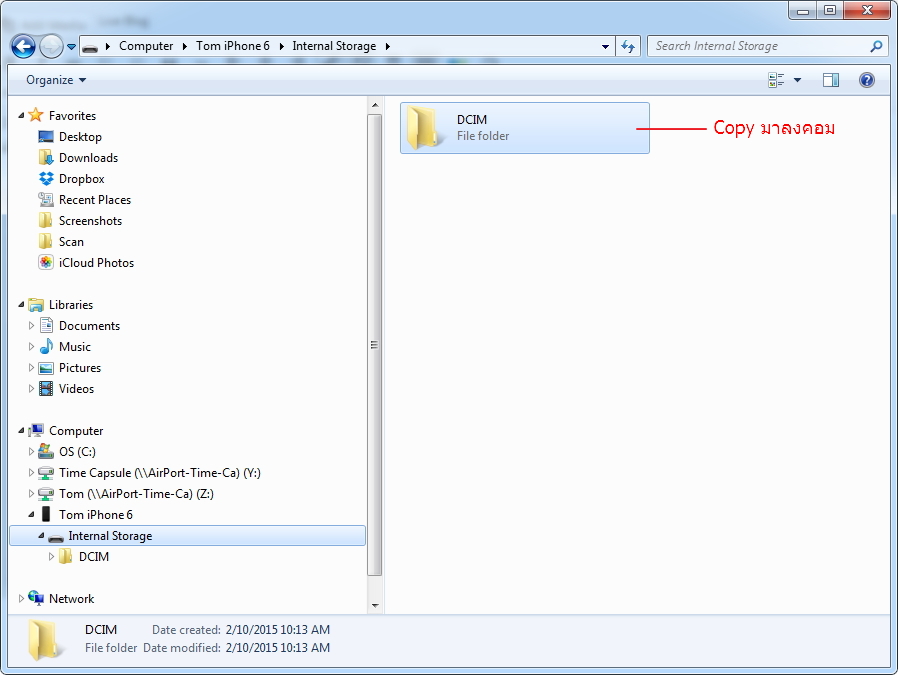
Task: Select the Pictures library
Action: click(80, 368)
